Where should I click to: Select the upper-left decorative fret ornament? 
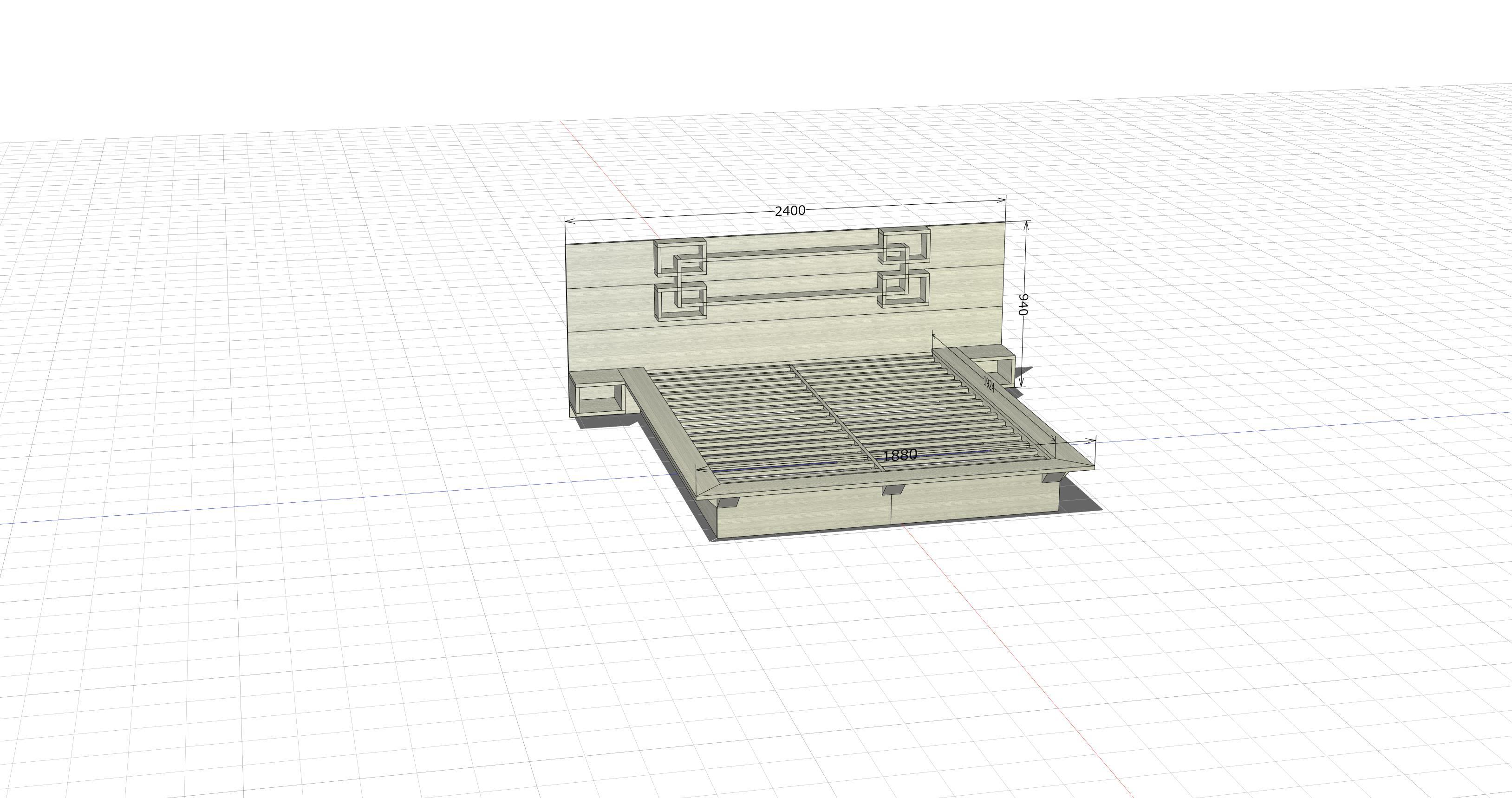[x=680, y=257]
